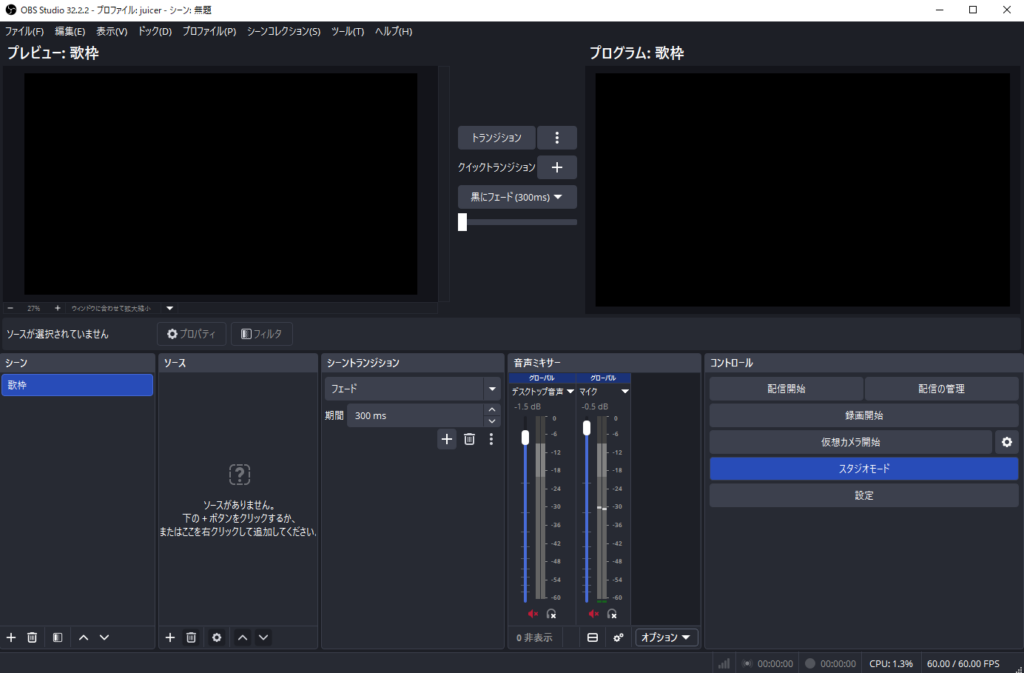1024x673 pixels.
Task: Click マイク volume fader handle
Action: [586, 428]
